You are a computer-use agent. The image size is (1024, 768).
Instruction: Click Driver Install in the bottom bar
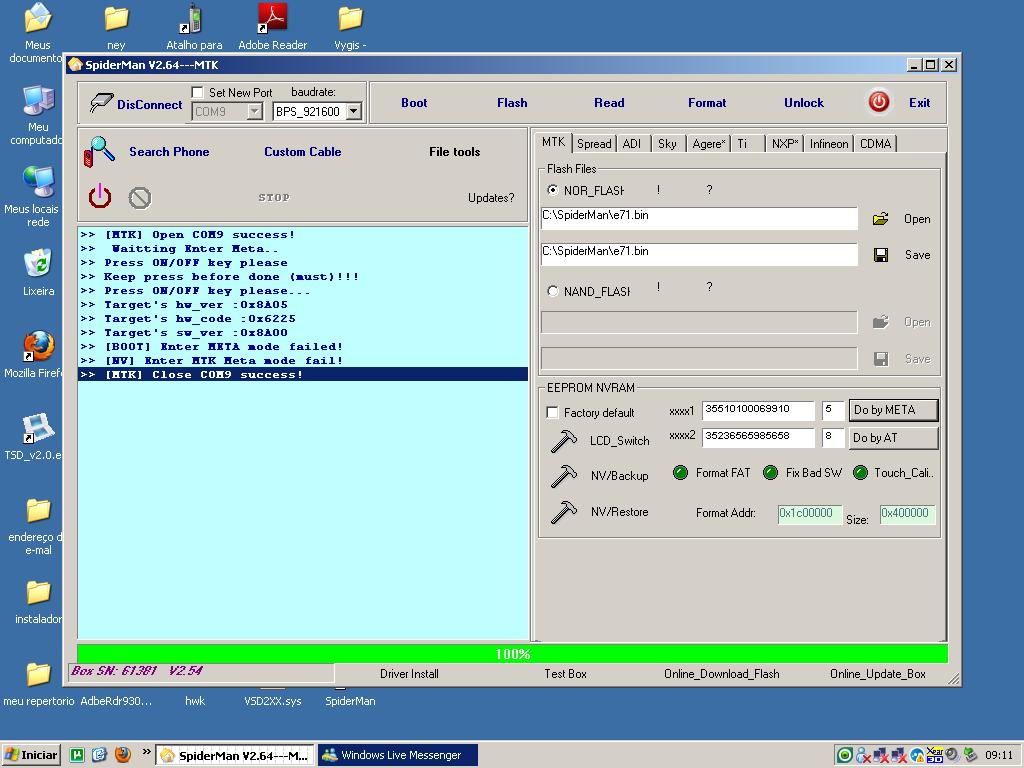[409, 673]
